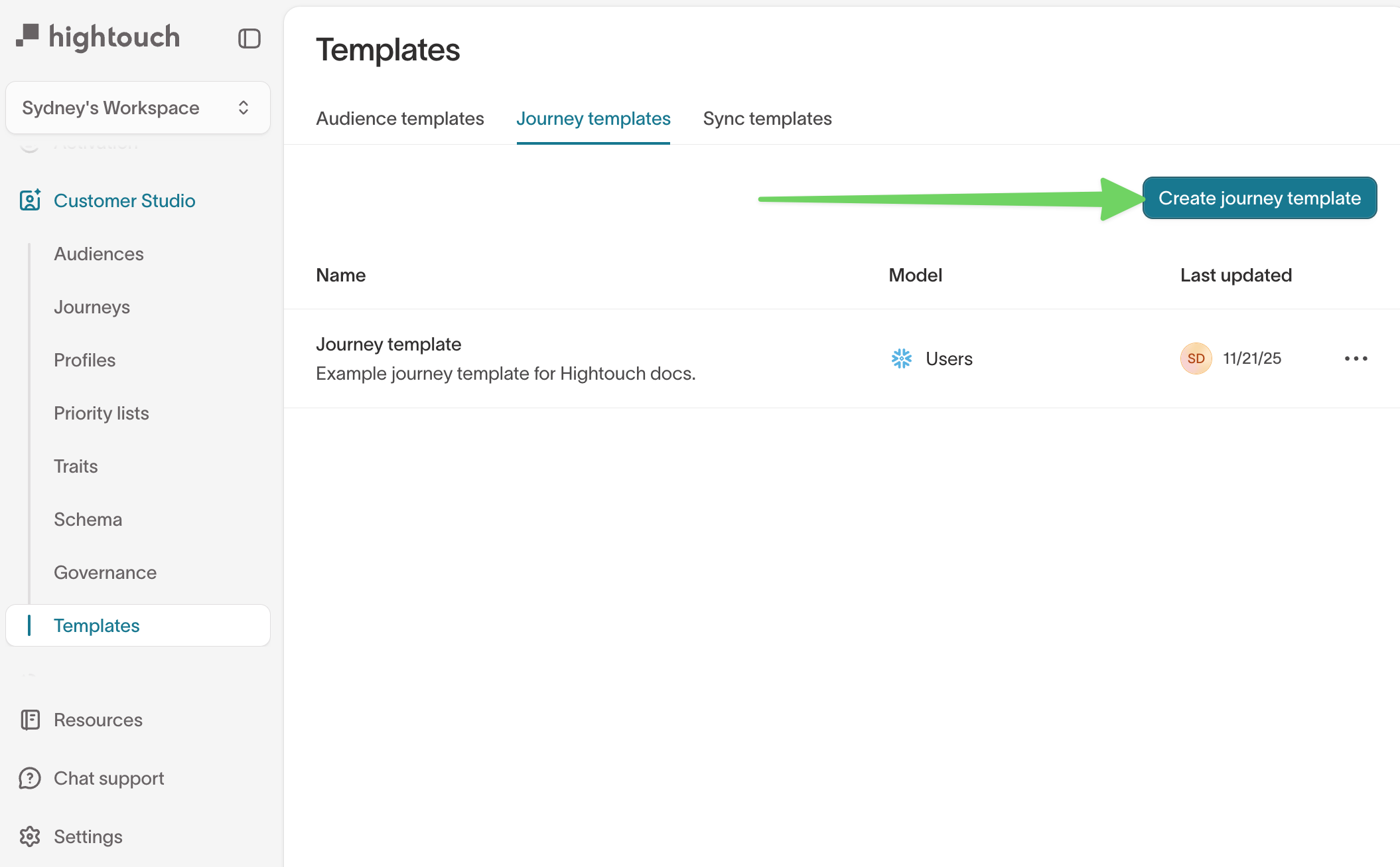Screen dimensions: 1400x867
Task: Go to Audiences in sidebar
Action: [99, 254]
